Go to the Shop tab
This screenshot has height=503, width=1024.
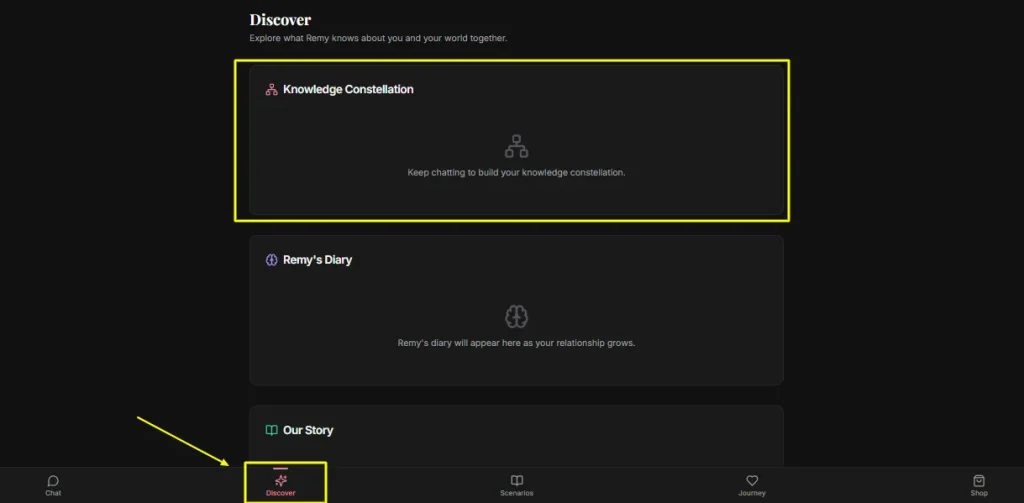click(978, 486)
